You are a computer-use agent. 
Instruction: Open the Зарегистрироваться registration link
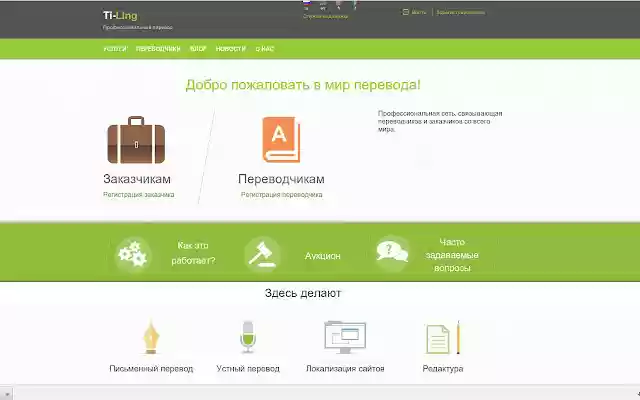click(x=460, y=12)
